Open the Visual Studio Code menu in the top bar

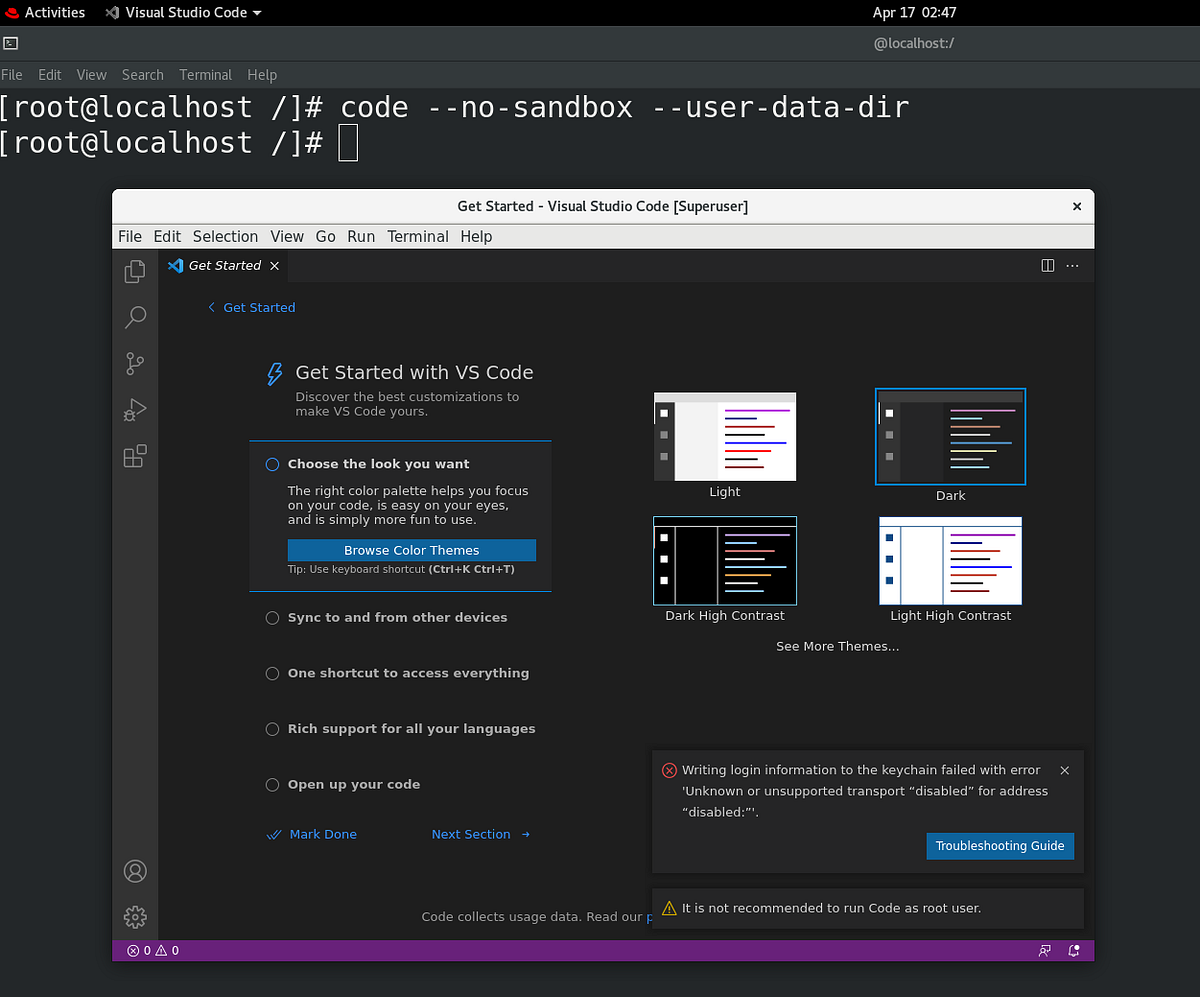pos(183,12)
